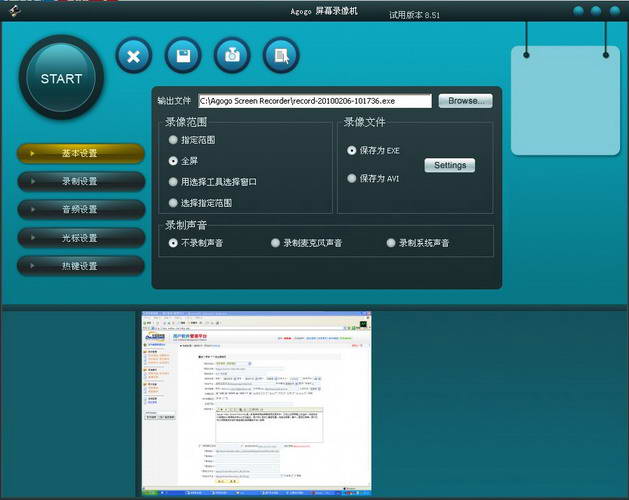
Task: Click the X cancel icon button
Action: pos(134,56)
